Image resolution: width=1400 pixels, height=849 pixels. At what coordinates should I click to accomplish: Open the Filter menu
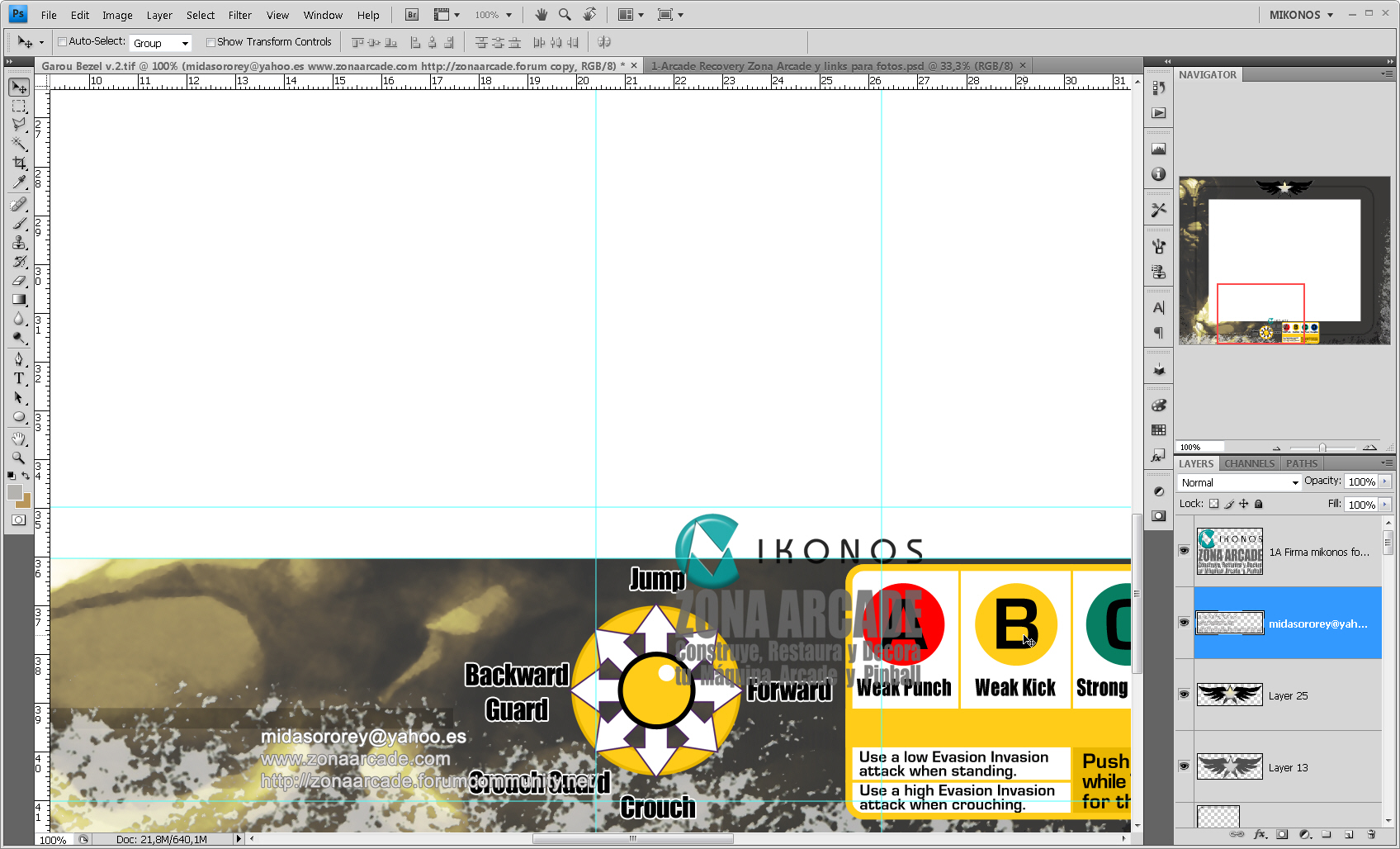240,15
